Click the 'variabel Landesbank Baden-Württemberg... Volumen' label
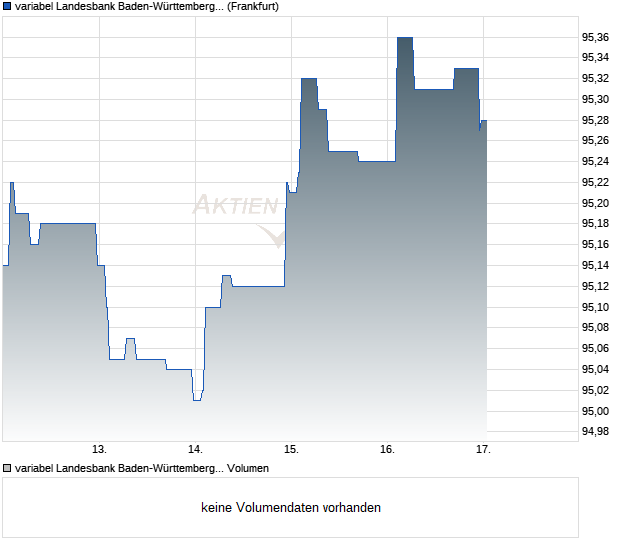 (142, 468)
